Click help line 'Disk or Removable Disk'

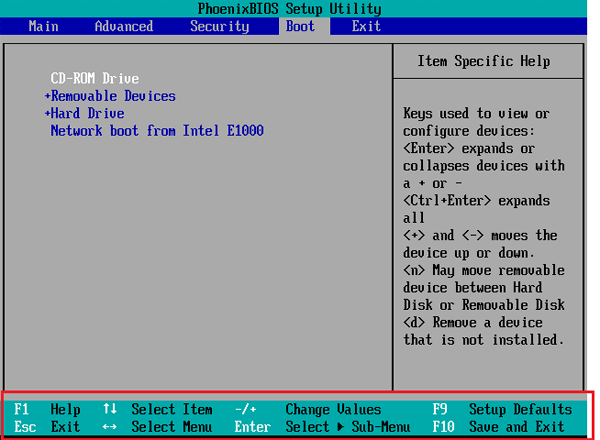[484, 305]
